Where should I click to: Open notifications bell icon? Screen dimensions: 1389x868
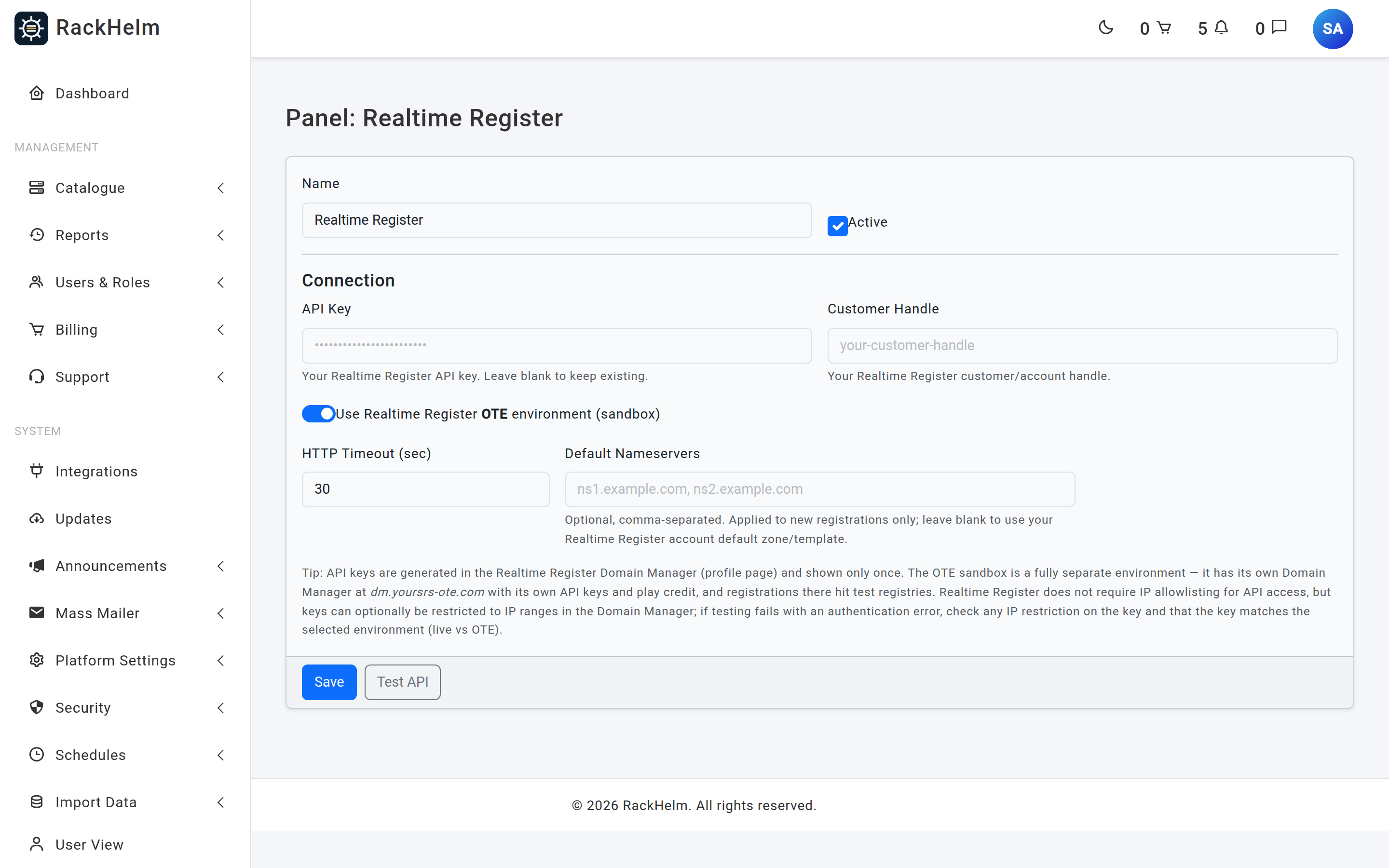[1221, 27]
